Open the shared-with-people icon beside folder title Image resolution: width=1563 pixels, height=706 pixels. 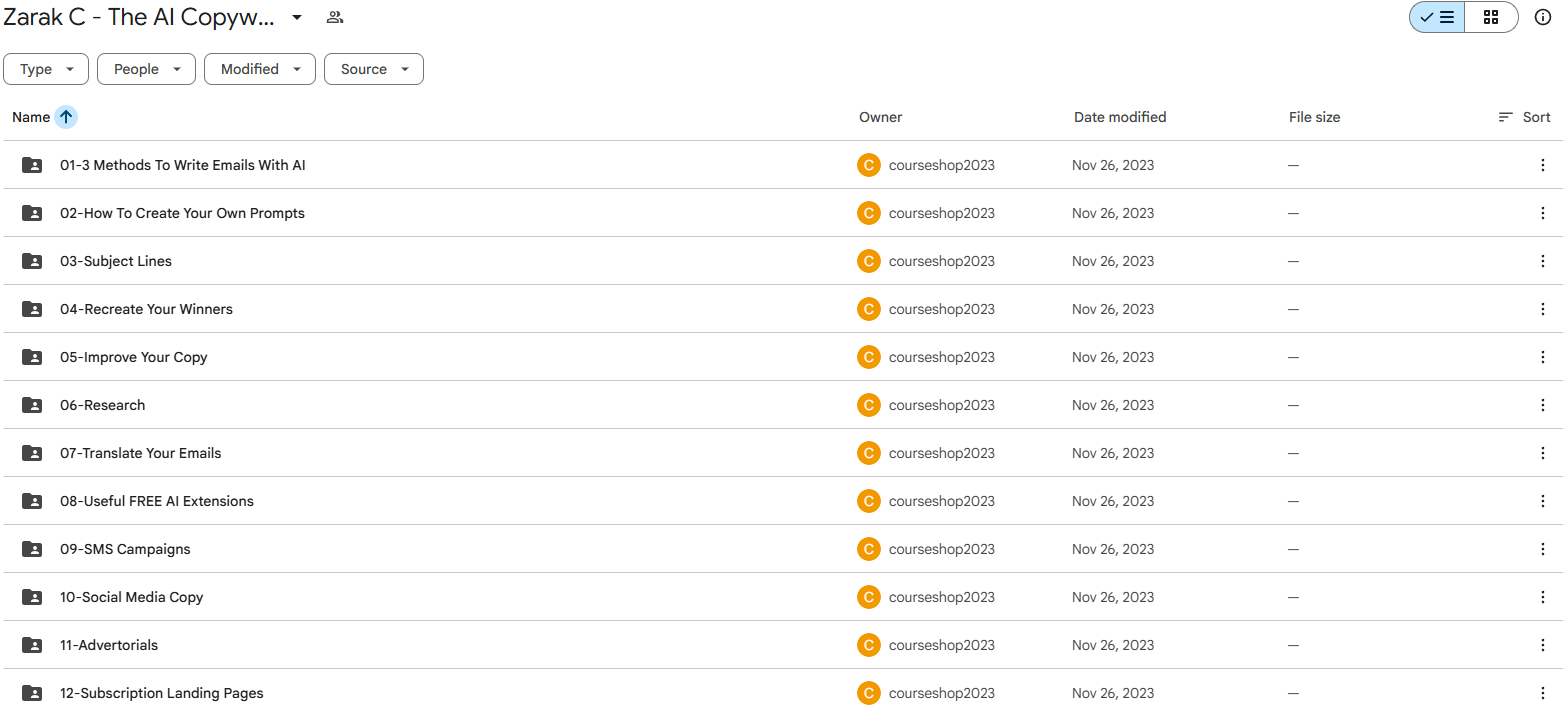[335, 17]
